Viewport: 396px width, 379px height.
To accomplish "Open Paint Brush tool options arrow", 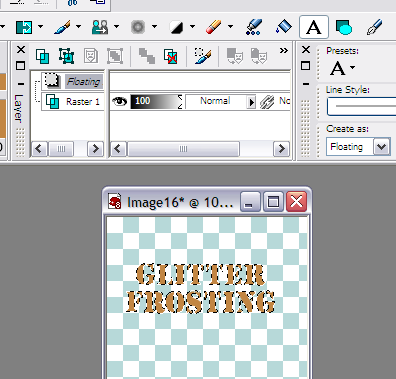I will [x=78, y=27].
